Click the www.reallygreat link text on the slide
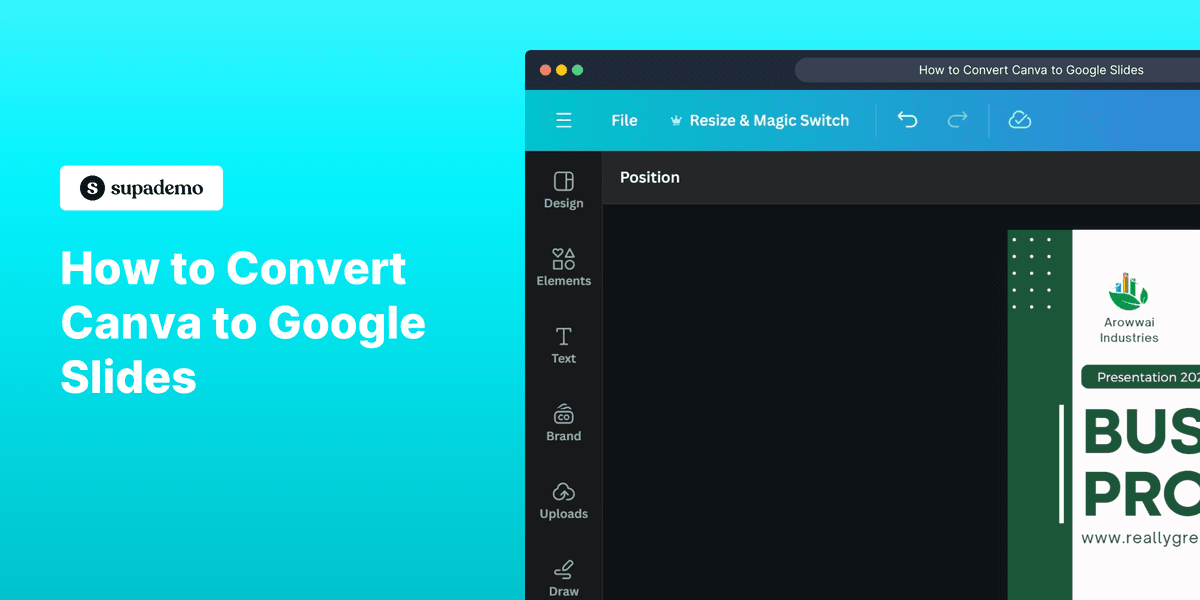Image resolution: width=1200 pixels, height=600 pixels. point(1140,536)
